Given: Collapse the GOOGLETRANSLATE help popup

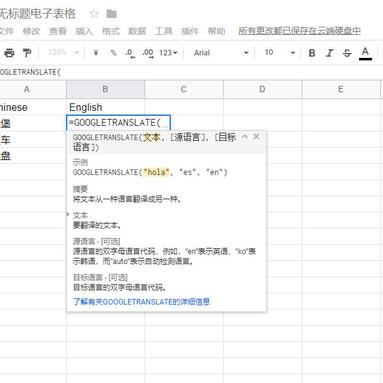Looking at the screenshot, I should 245,136.
